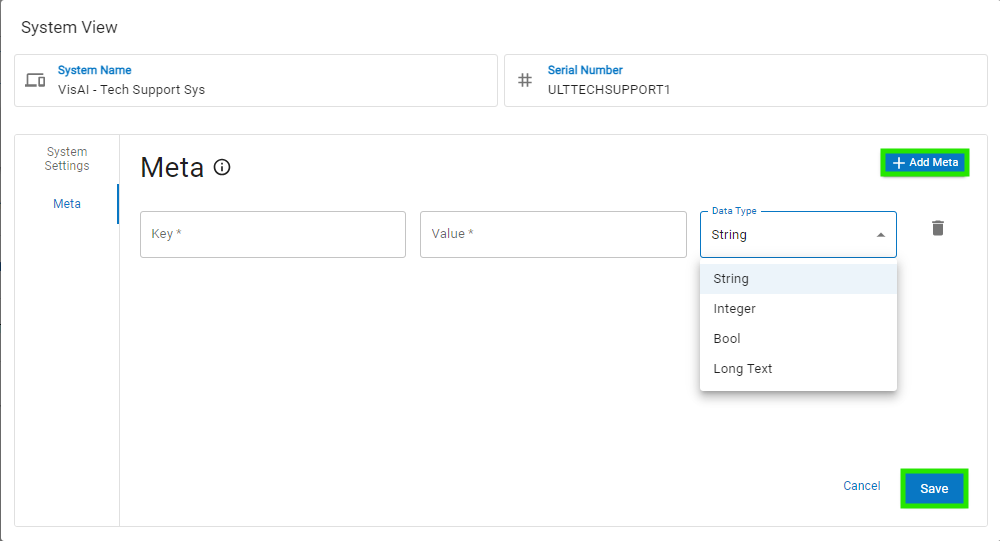Delete the meta row with trash icon
The height and width of the screenshot is (541, 1000).
click(x=937, y=228)
